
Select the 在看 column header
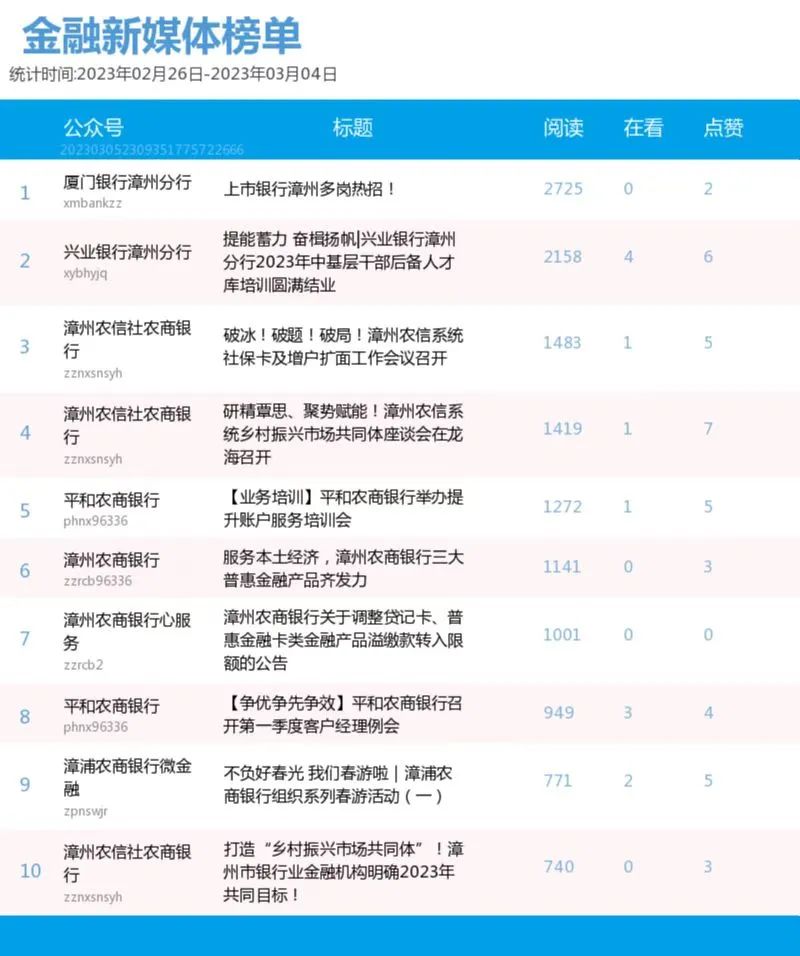643,128
